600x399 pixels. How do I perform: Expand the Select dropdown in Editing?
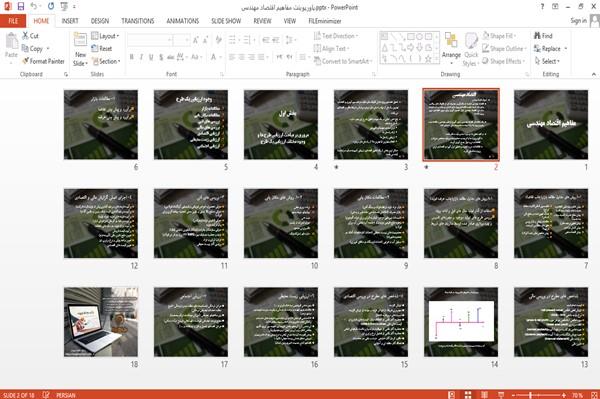click(x=547, y=61)
